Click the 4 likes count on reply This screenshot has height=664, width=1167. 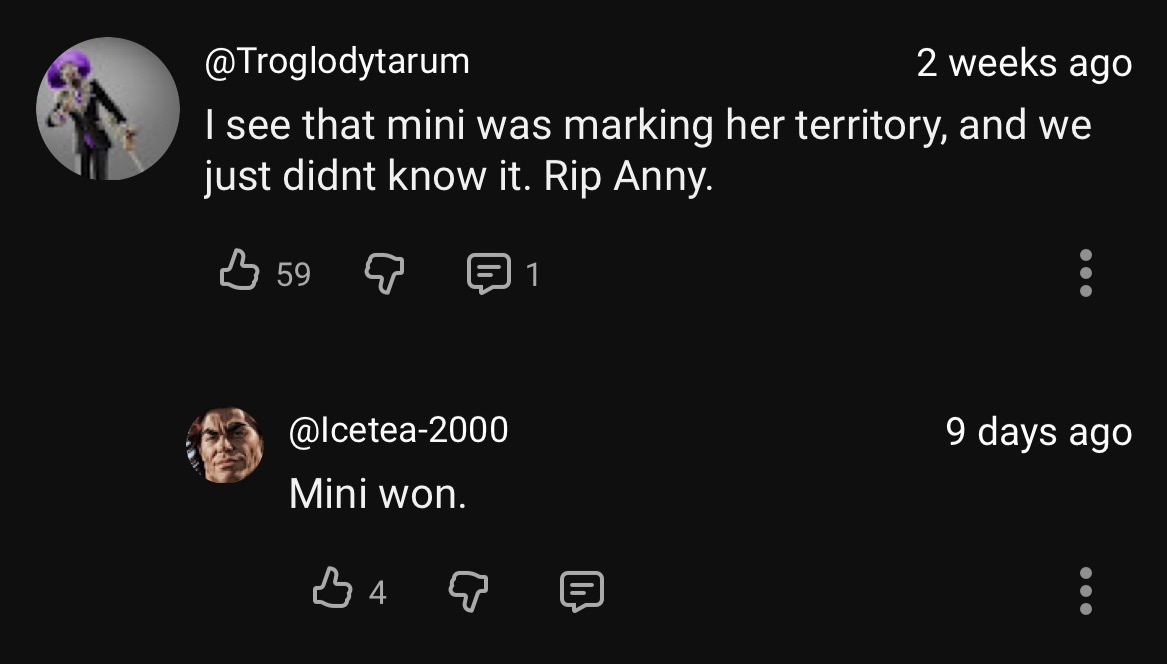[x=376, y=593]
